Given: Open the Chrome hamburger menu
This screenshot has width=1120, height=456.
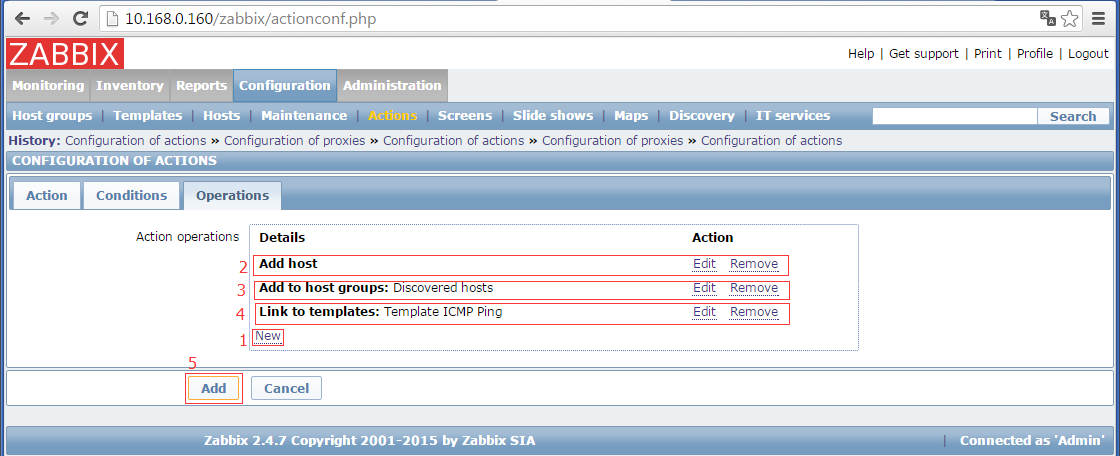Looking at the screenshot, I should click(x=1099, y=19).
